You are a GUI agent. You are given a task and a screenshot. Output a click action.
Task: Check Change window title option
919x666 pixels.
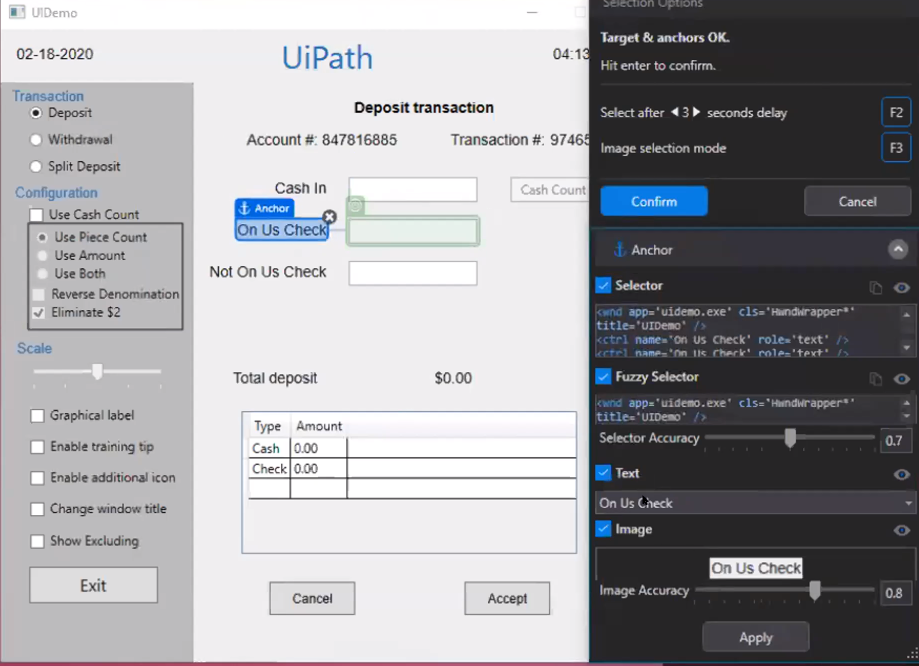pos(37,509)
